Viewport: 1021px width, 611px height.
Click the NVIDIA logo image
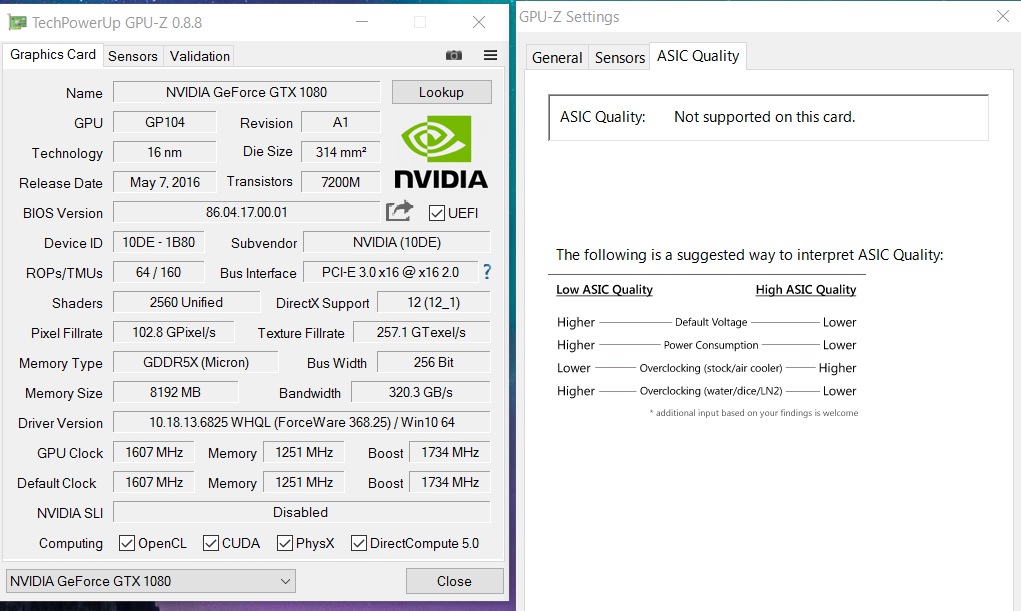(441, 152)
